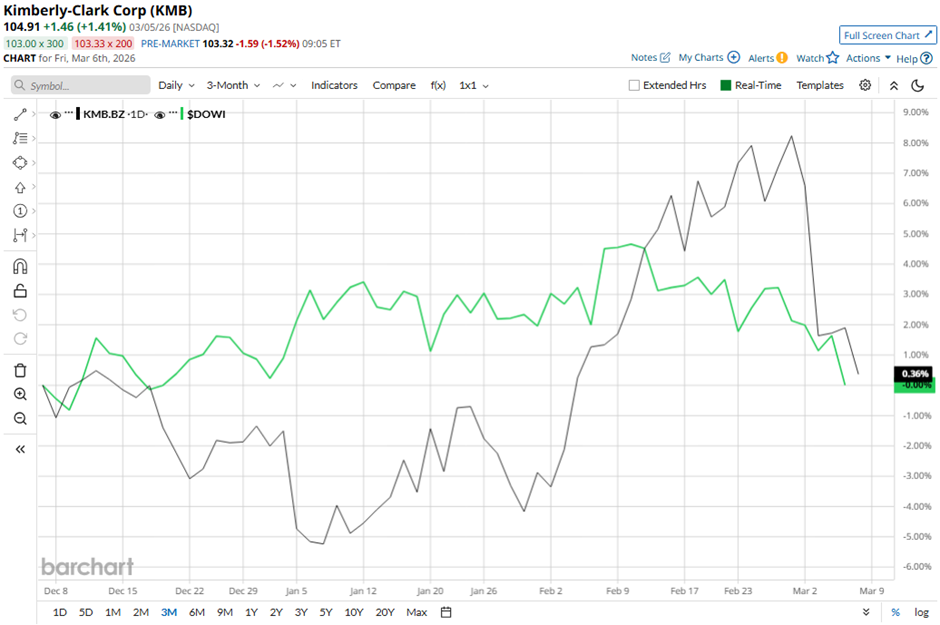Open the Notes editor
The height and width of the screenshot is (625, 940).
tap(650, 58)
